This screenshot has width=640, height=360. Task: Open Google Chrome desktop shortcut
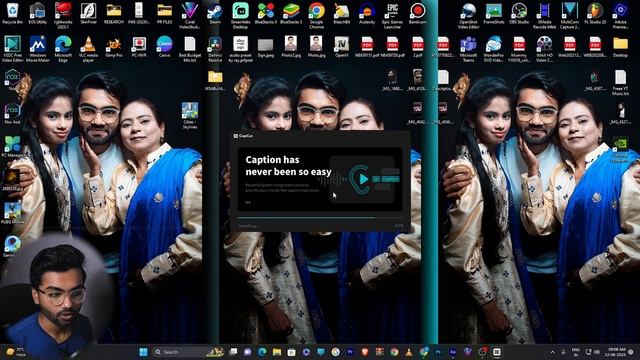click(316, 15)
